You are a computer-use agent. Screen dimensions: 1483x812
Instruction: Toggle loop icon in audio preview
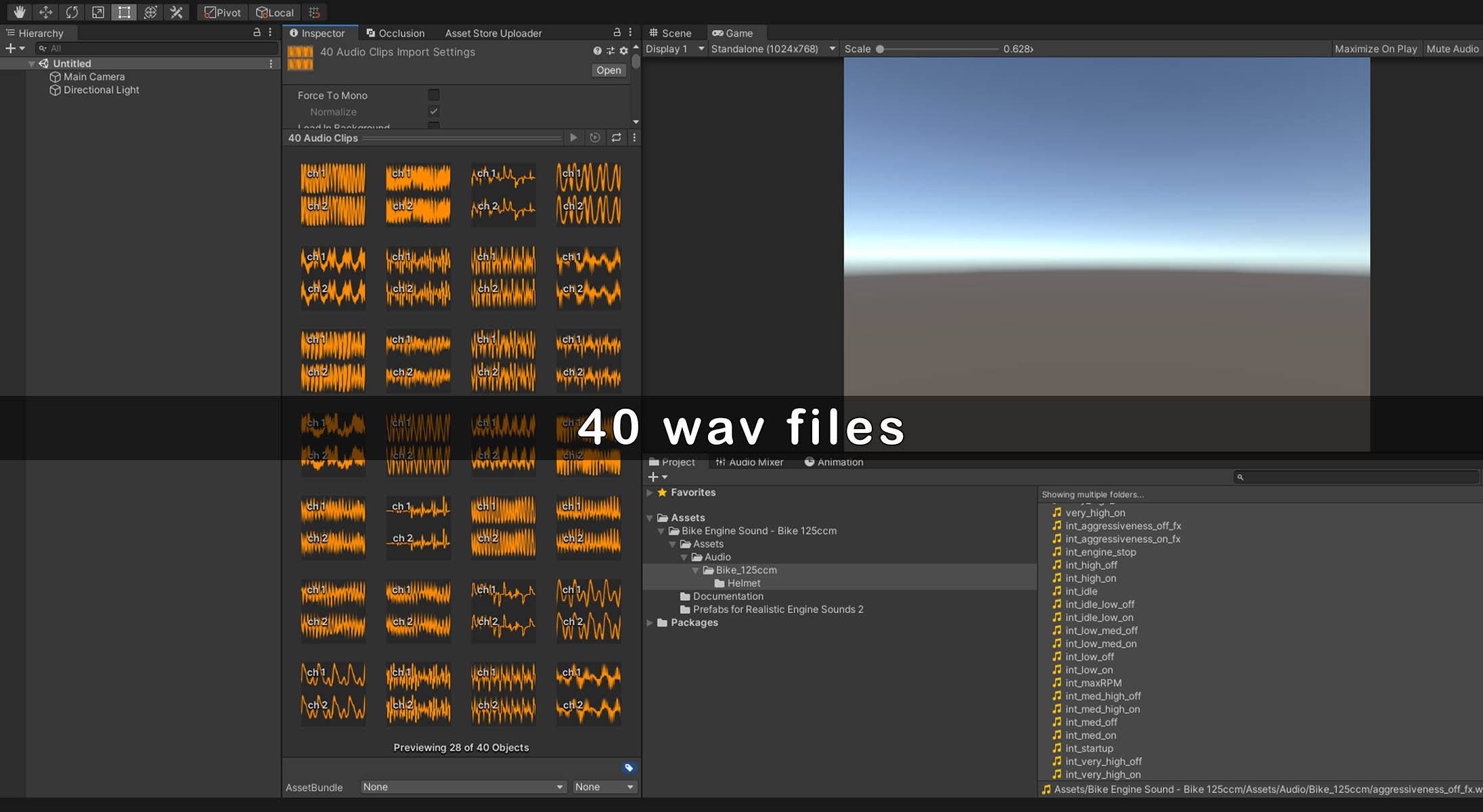616,137
